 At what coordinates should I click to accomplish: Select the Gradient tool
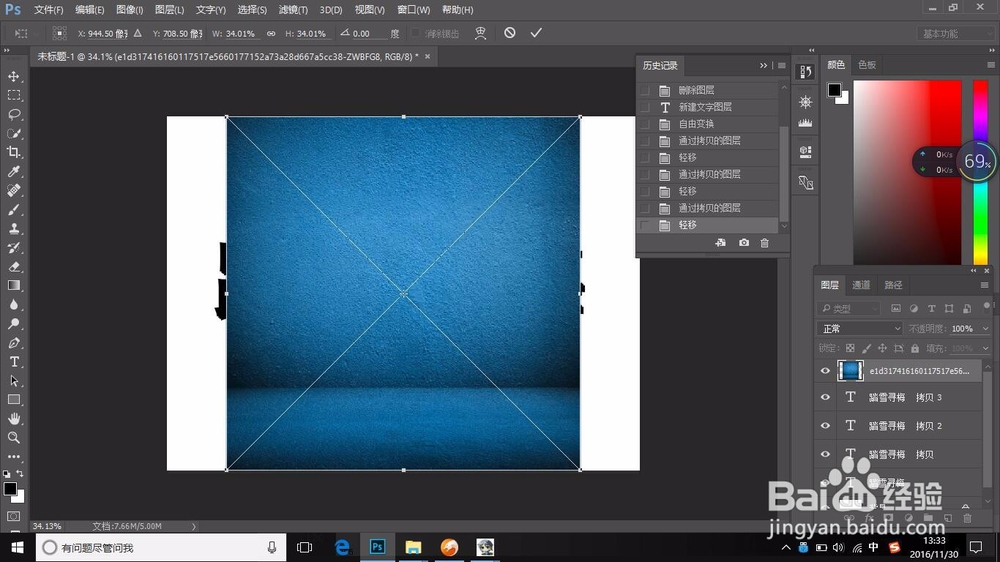coord(13,286)
